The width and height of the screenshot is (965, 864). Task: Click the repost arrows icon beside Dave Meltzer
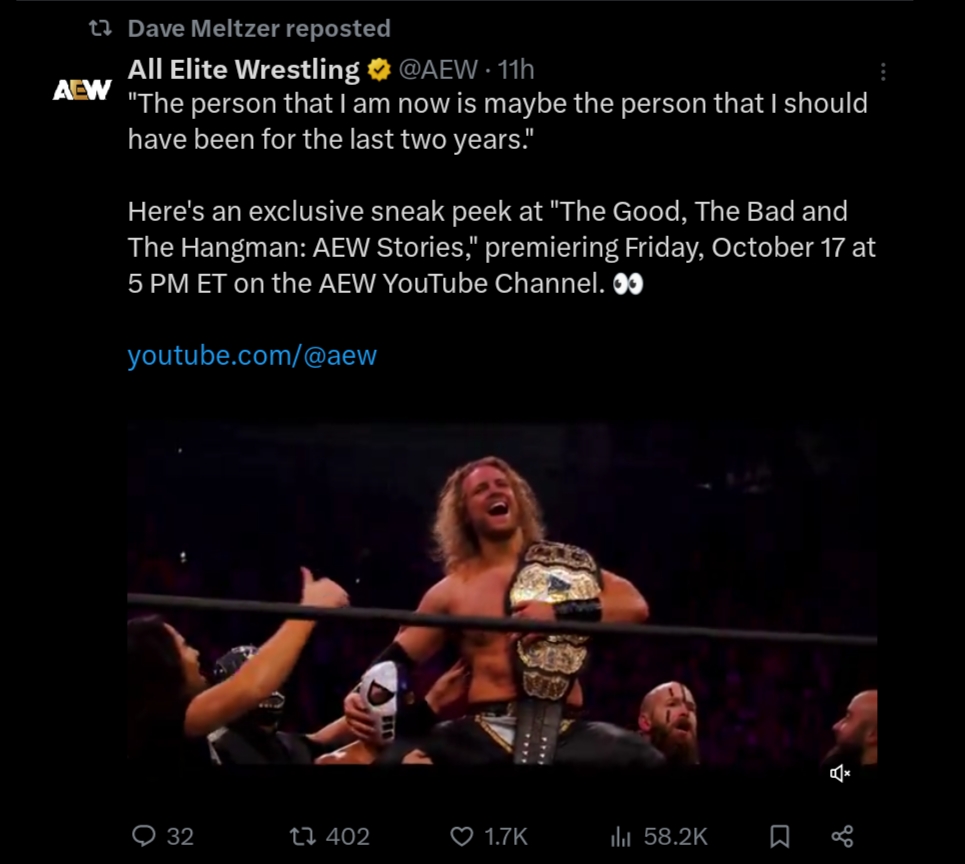pos(99,29)
